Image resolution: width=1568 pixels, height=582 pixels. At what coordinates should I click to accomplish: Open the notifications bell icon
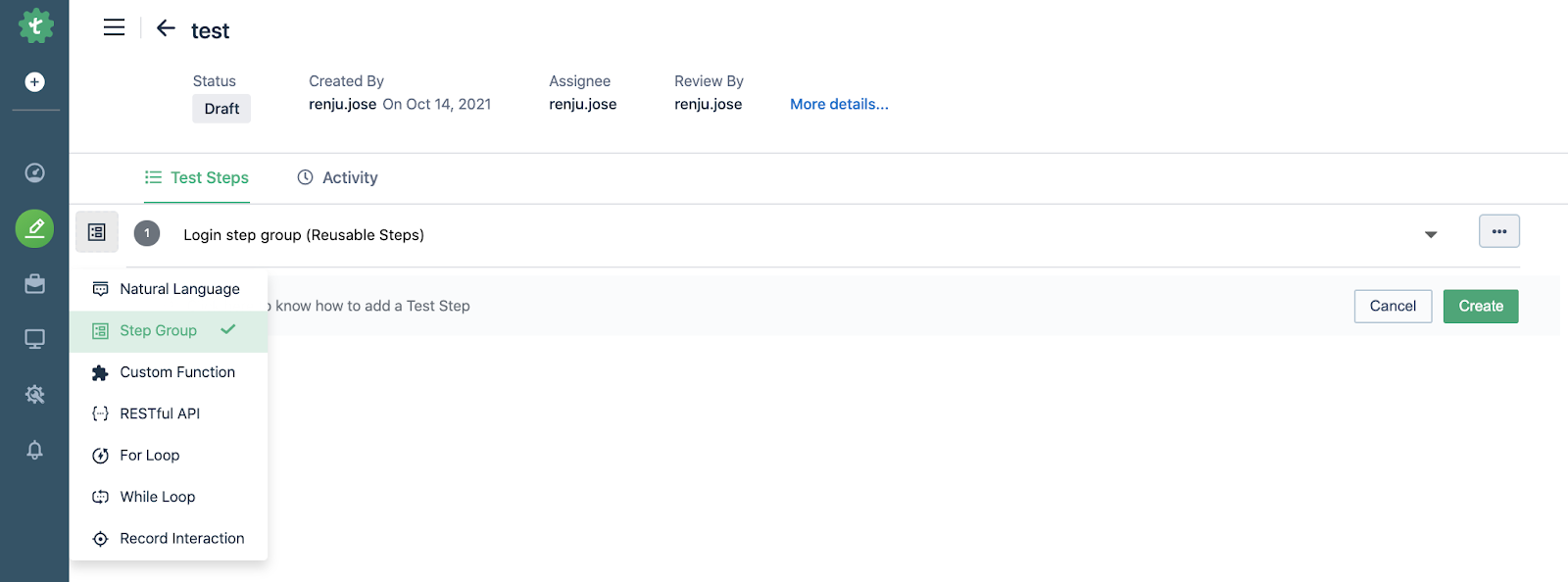(x=34, y=450)
